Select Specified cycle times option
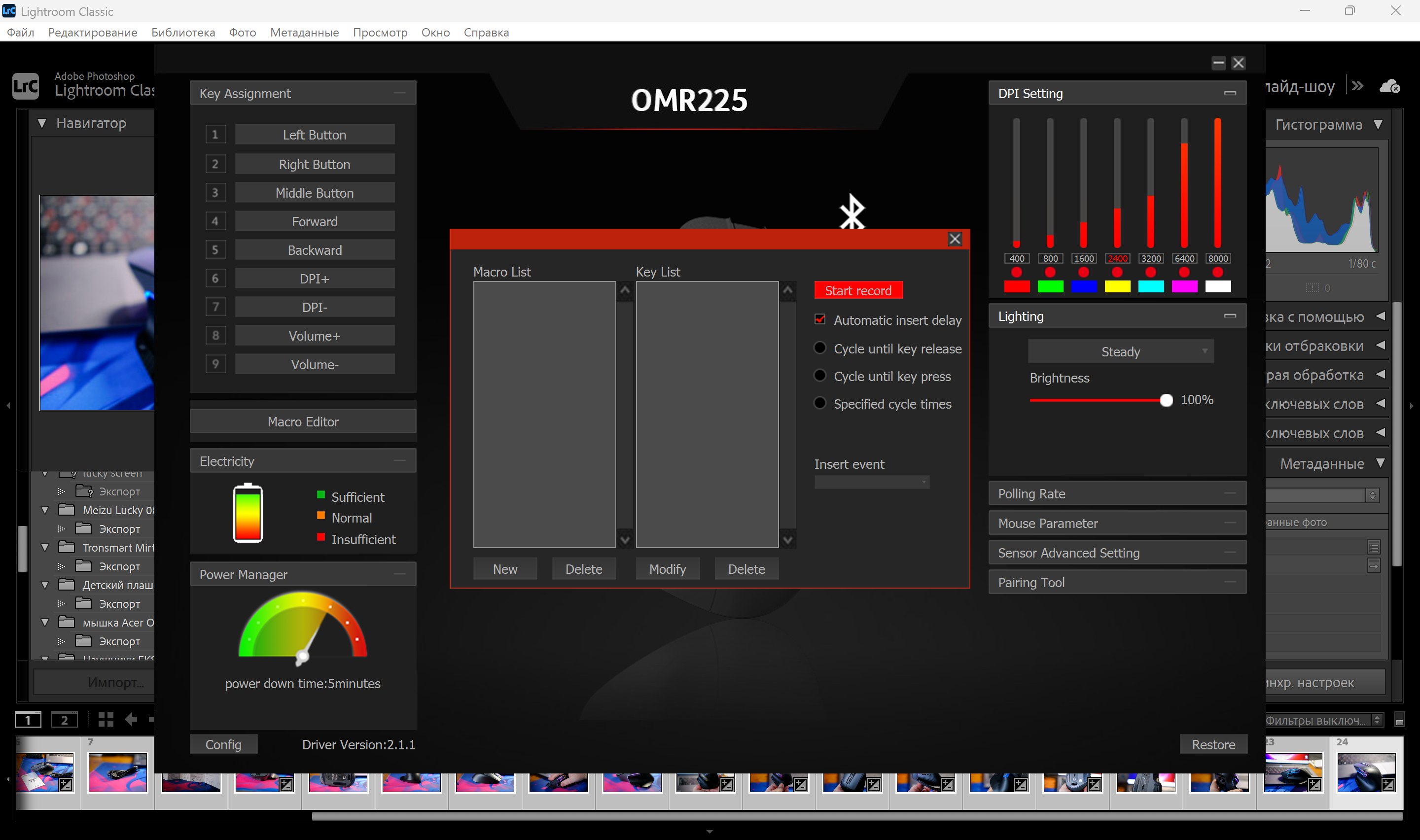 click(x=819, y=404)
